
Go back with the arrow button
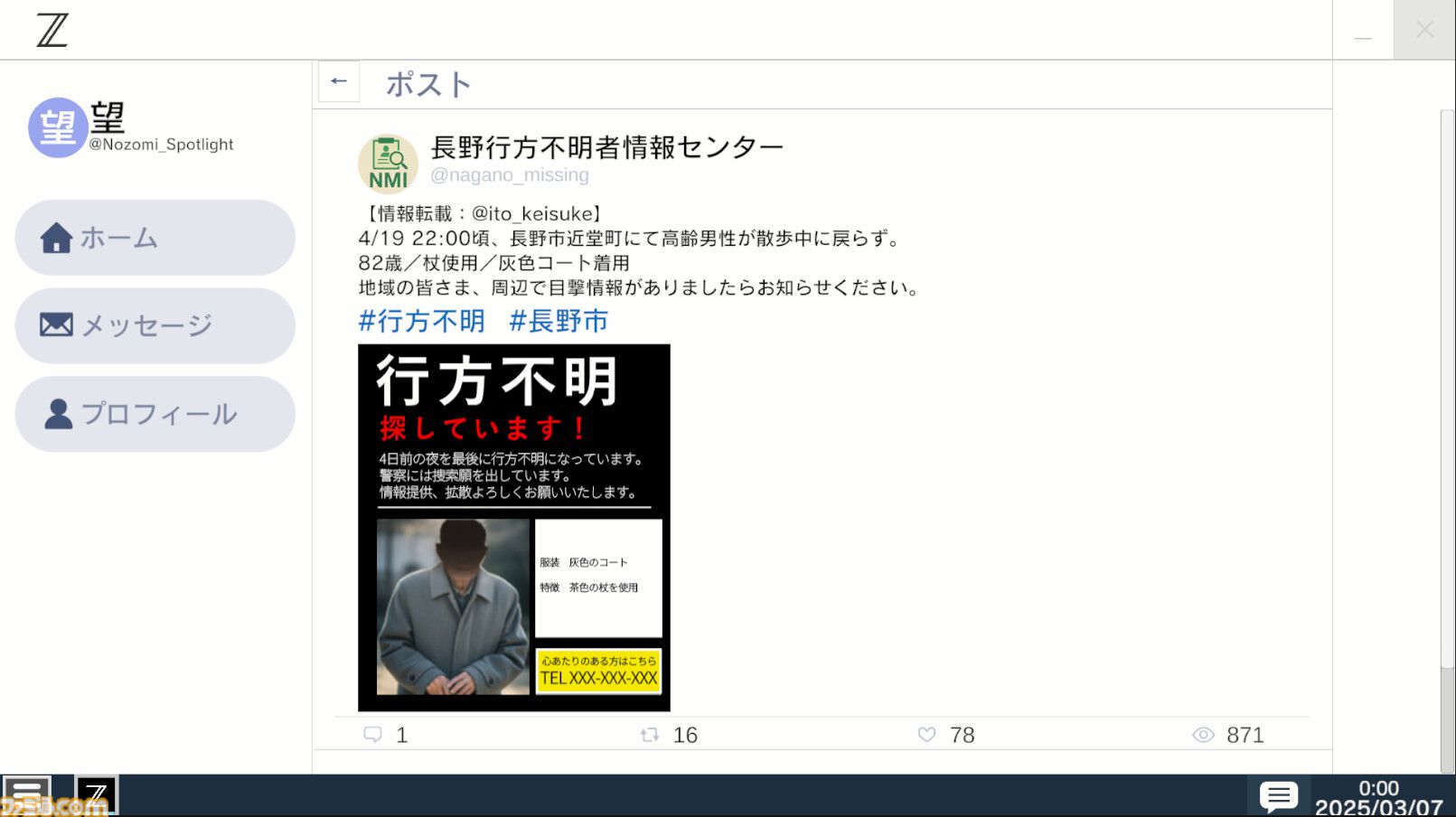coord(339,81)
